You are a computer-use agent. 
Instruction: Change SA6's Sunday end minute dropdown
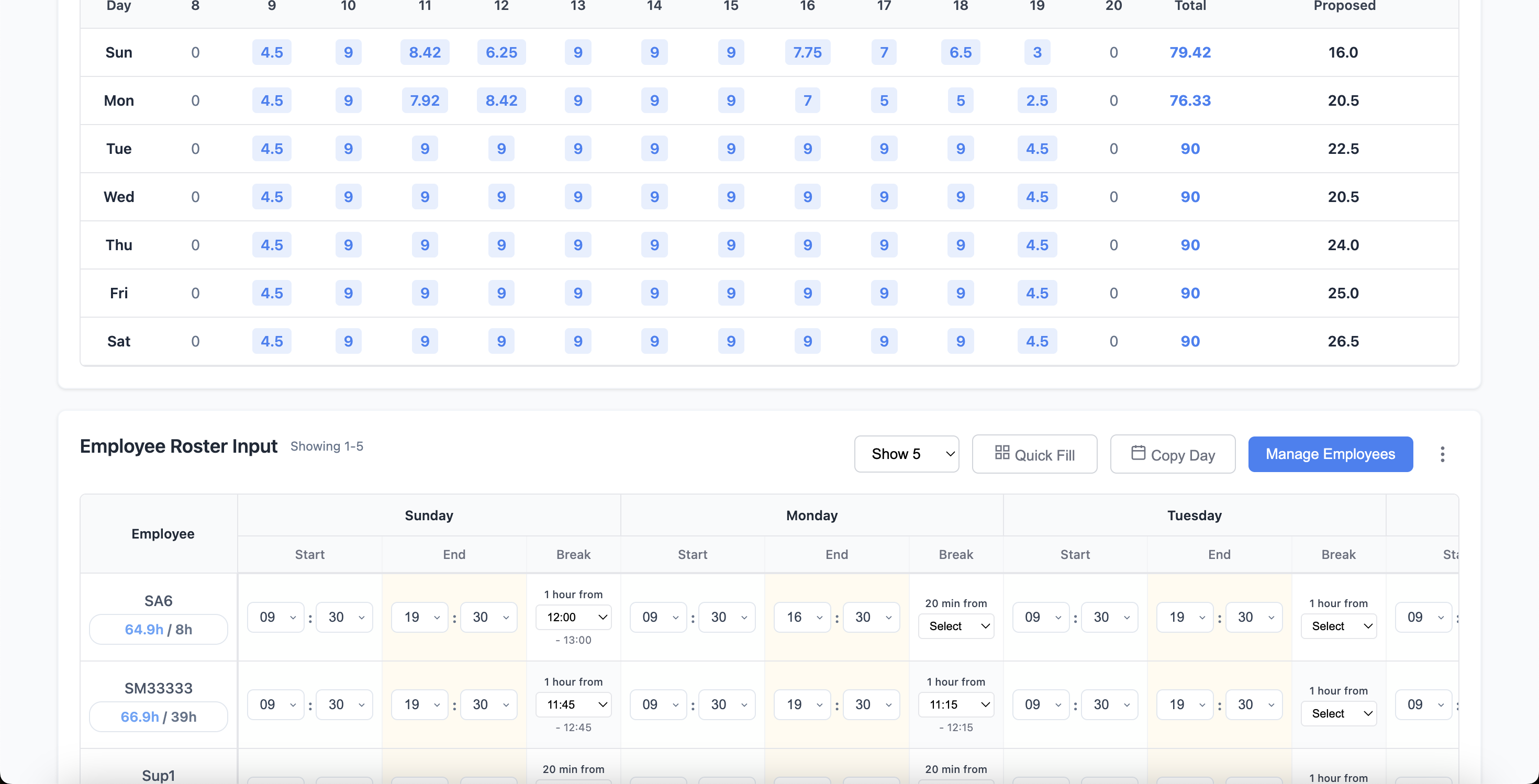click(488, 617)
